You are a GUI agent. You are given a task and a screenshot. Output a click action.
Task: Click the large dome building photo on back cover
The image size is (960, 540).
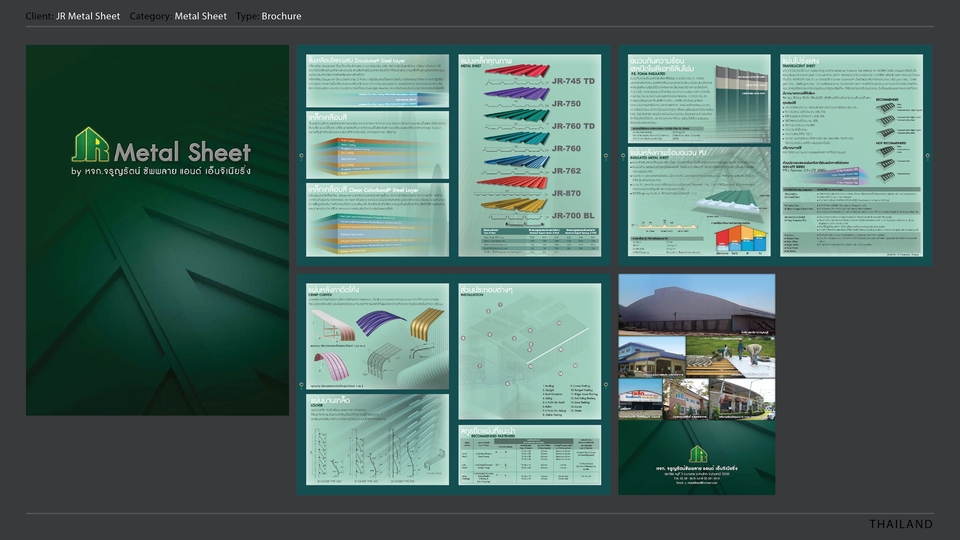coord(697,304)
